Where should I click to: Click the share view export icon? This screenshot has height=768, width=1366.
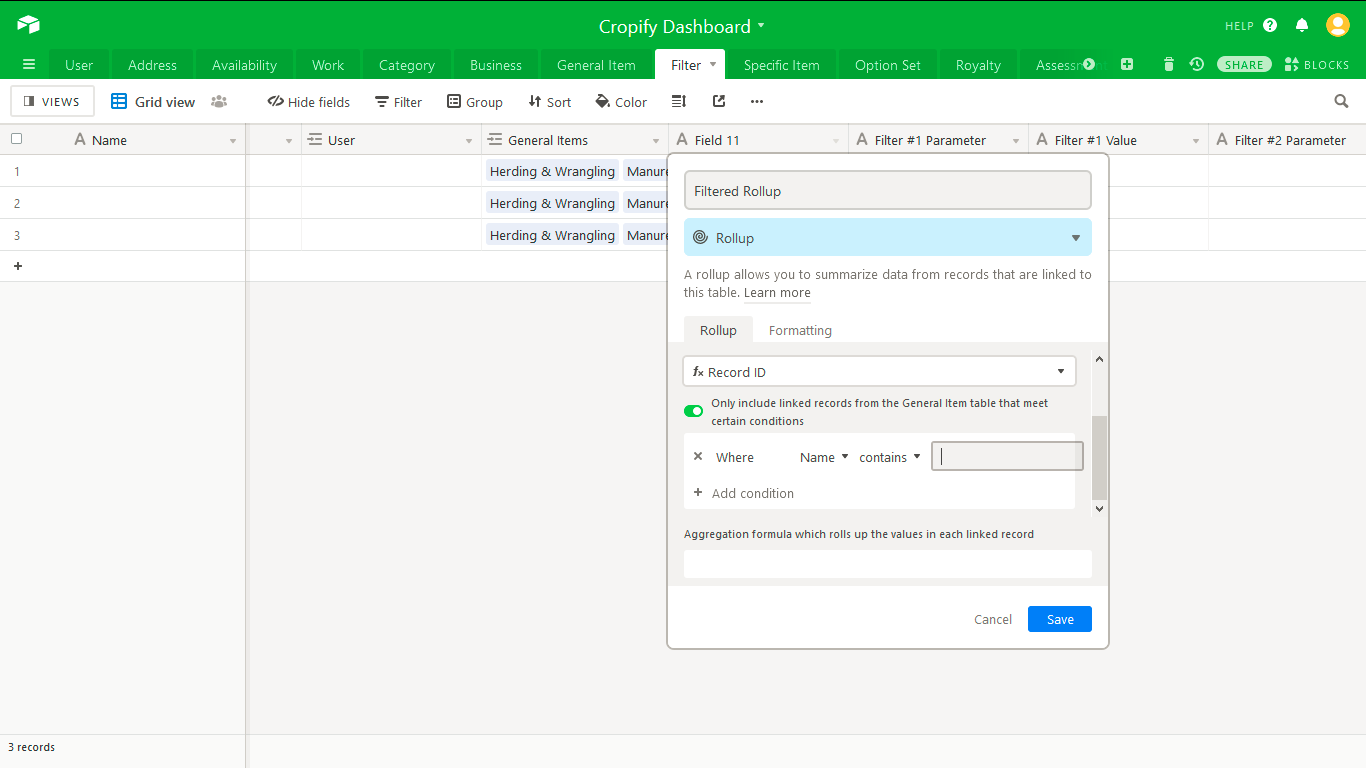[719, 102]
